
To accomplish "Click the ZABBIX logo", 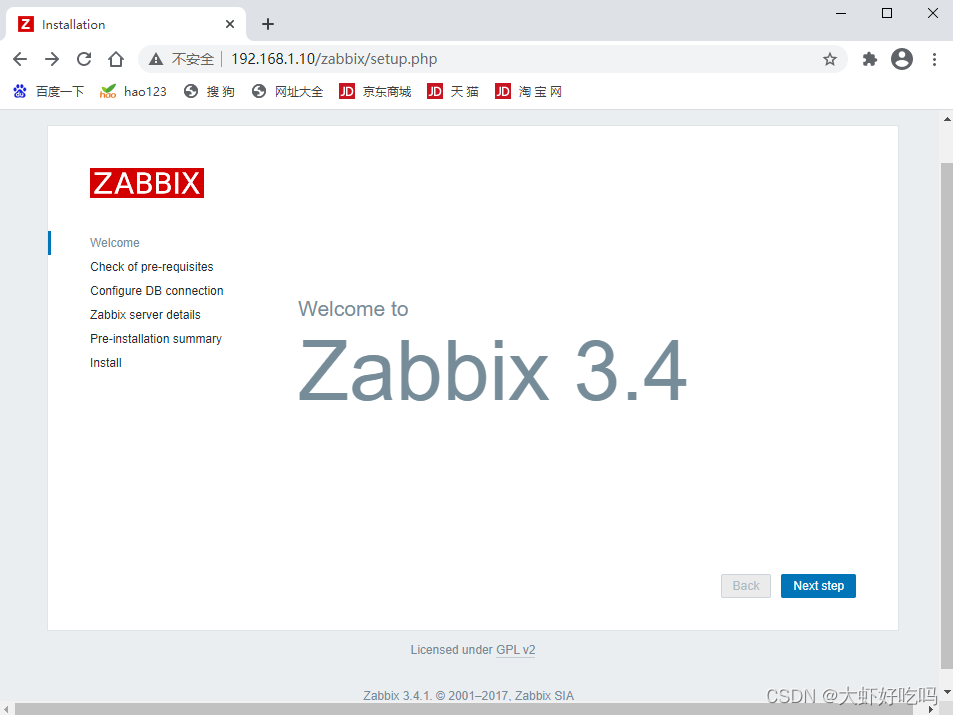I will pos(146,183).
